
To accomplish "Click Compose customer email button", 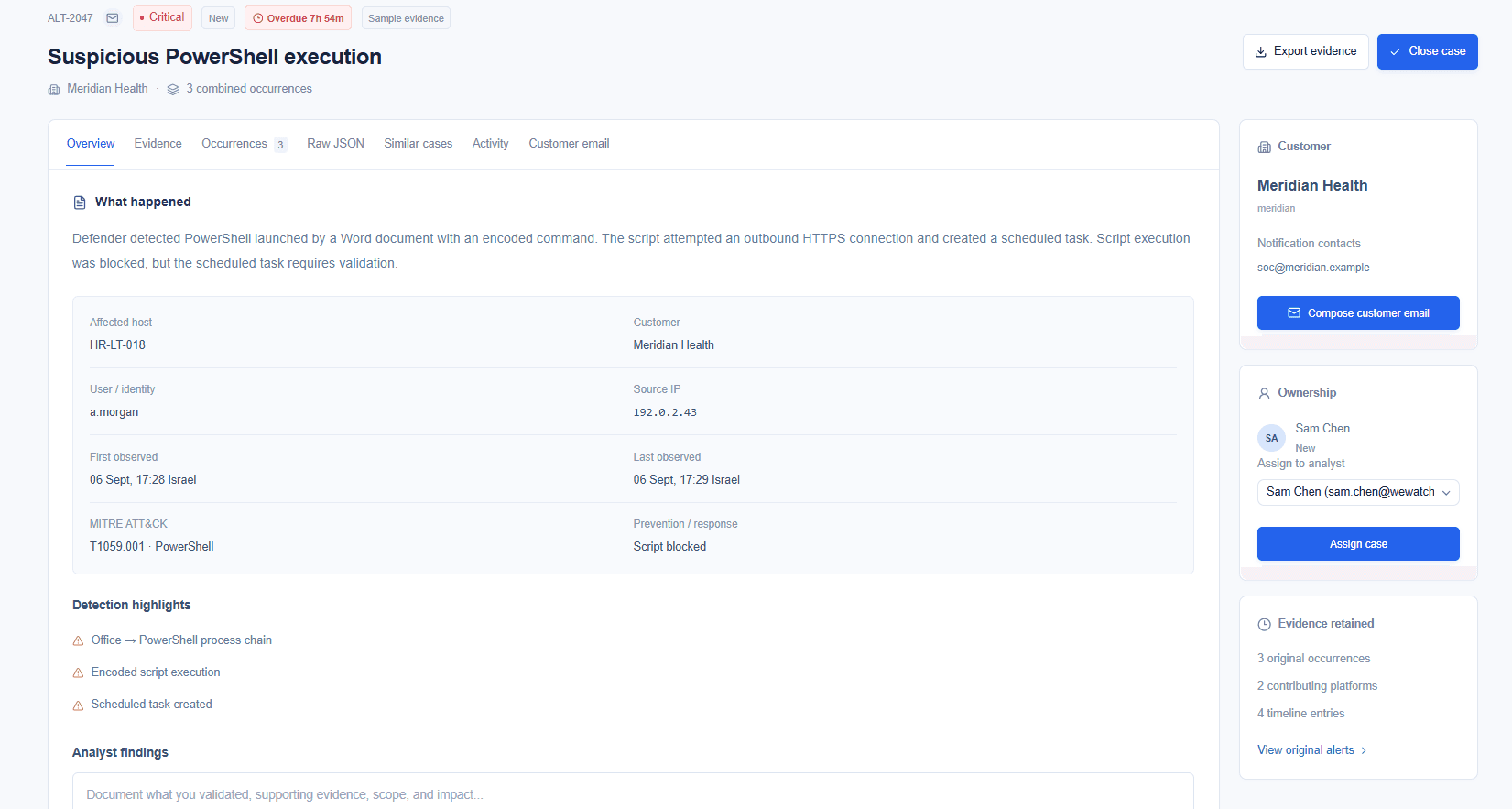I will 1358,313.
